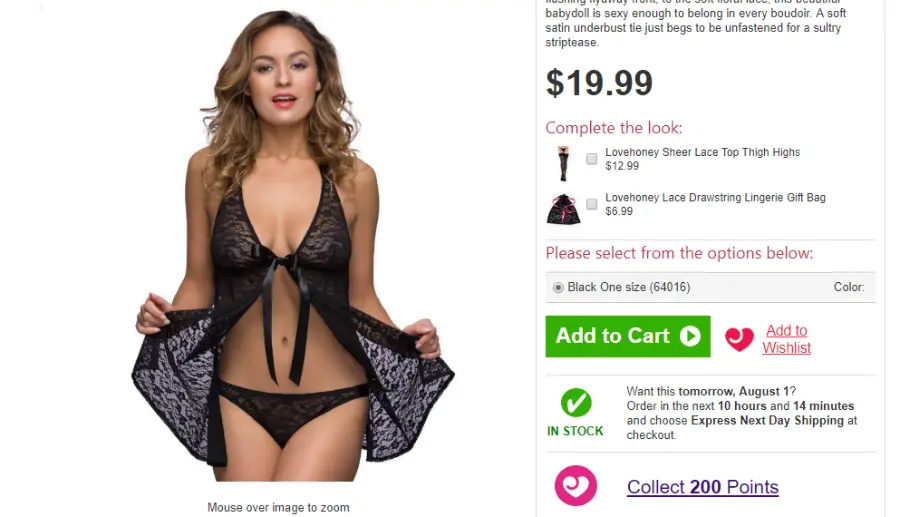Click the green Add to Cart button
The width and height of the screenshot is (900, 517).
coord(627,336)
